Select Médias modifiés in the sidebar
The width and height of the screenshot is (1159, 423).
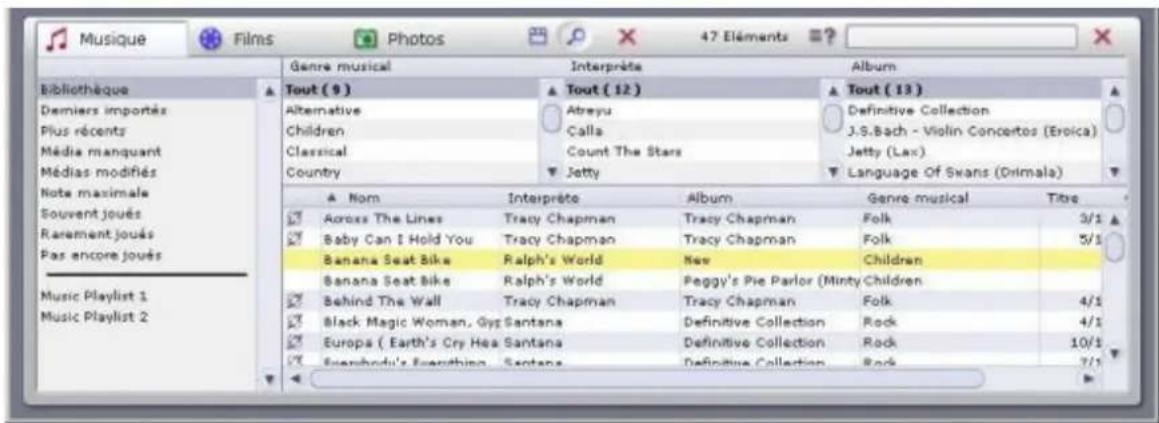[148, 172]
